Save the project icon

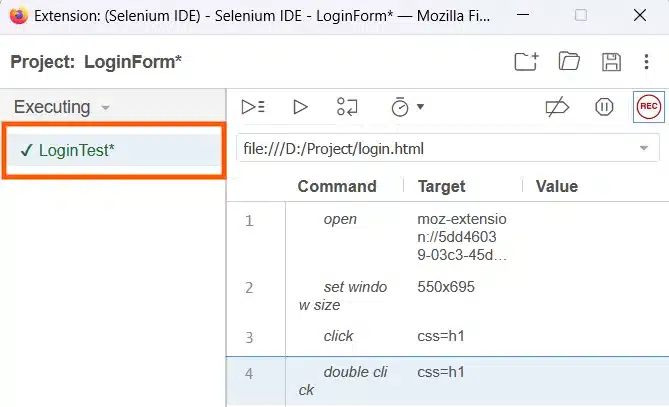[x=611, y=62]
